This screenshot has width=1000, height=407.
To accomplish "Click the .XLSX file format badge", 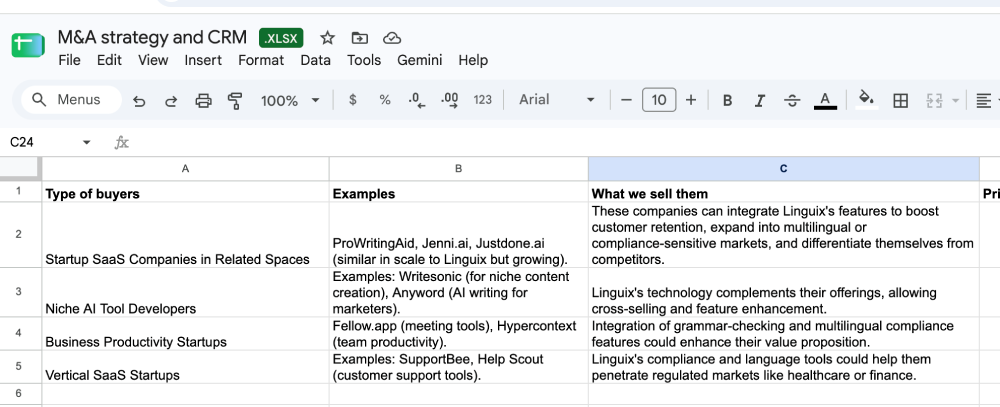I will pos(281,38).
